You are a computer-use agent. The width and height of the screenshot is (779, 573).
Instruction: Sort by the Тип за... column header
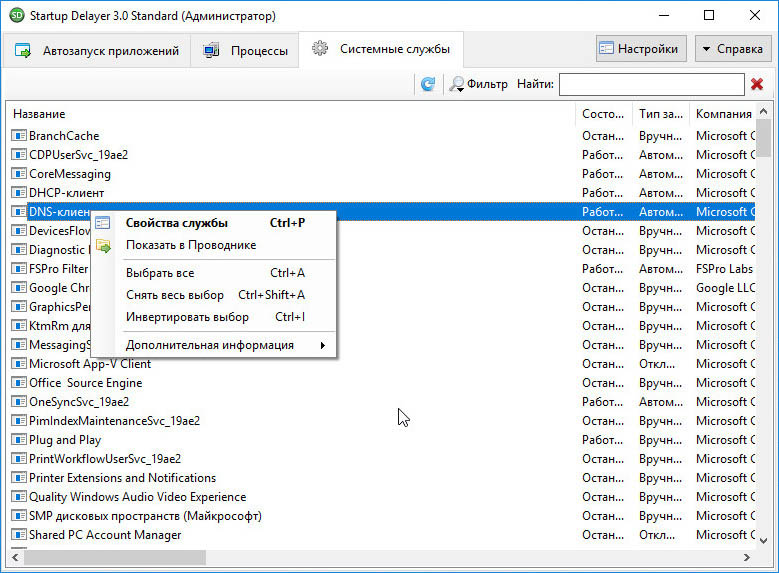click(661, 114)
